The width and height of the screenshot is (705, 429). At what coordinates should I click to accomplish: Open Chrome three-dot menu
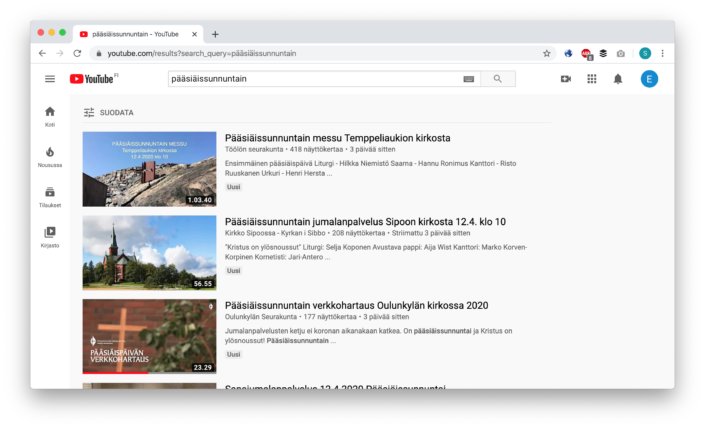662,53
